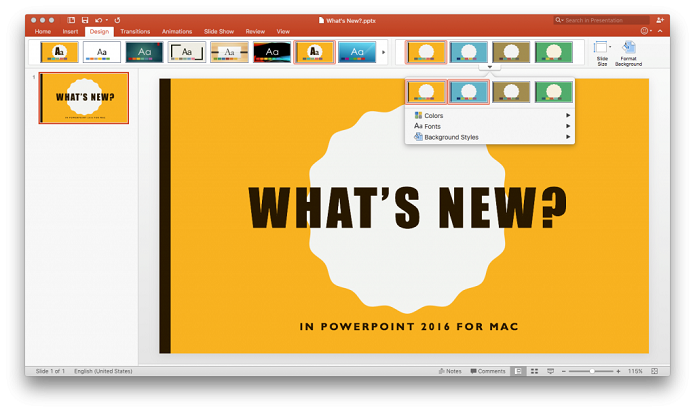Open the Background Styles submenu
This screenshot has width=695, height=412.
490,137
